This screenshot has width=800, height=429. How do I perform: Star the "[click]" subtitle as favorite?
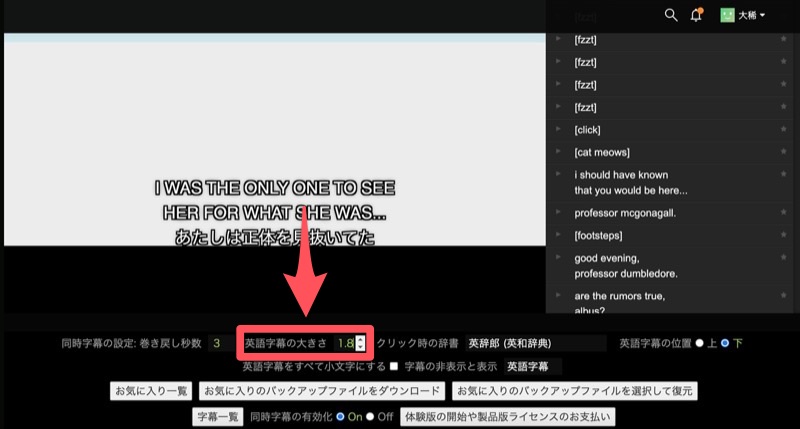[783, 129]
